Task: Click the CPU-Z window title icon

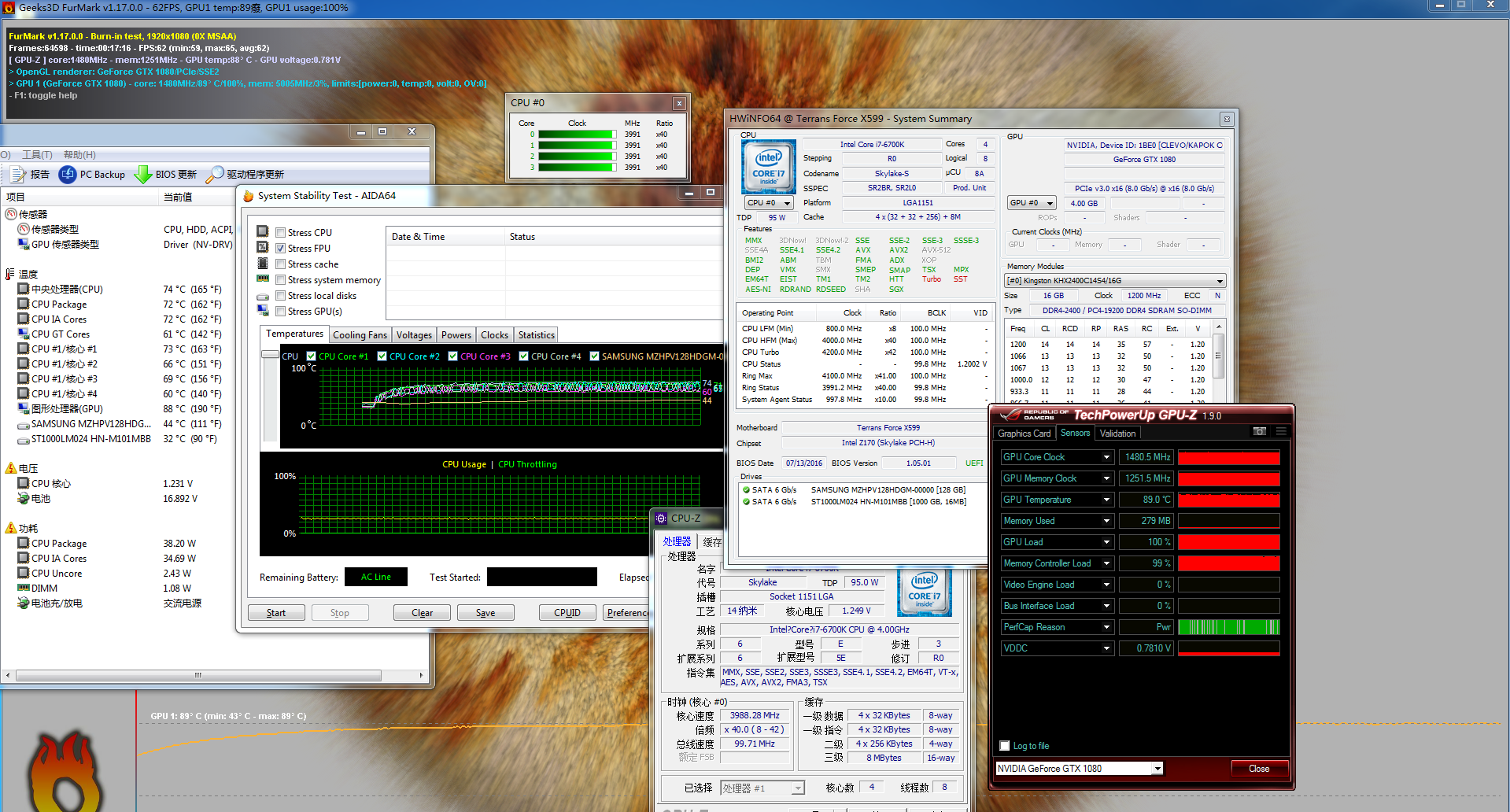Action: pos(661,518)
